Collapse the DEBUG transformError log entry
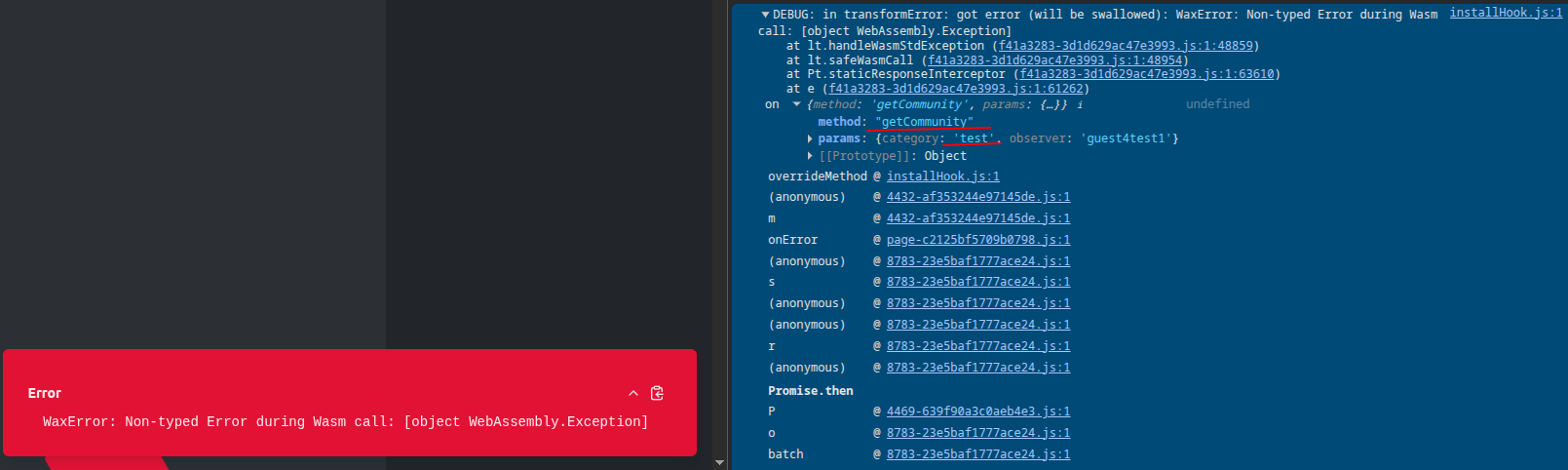 point(765,15)
